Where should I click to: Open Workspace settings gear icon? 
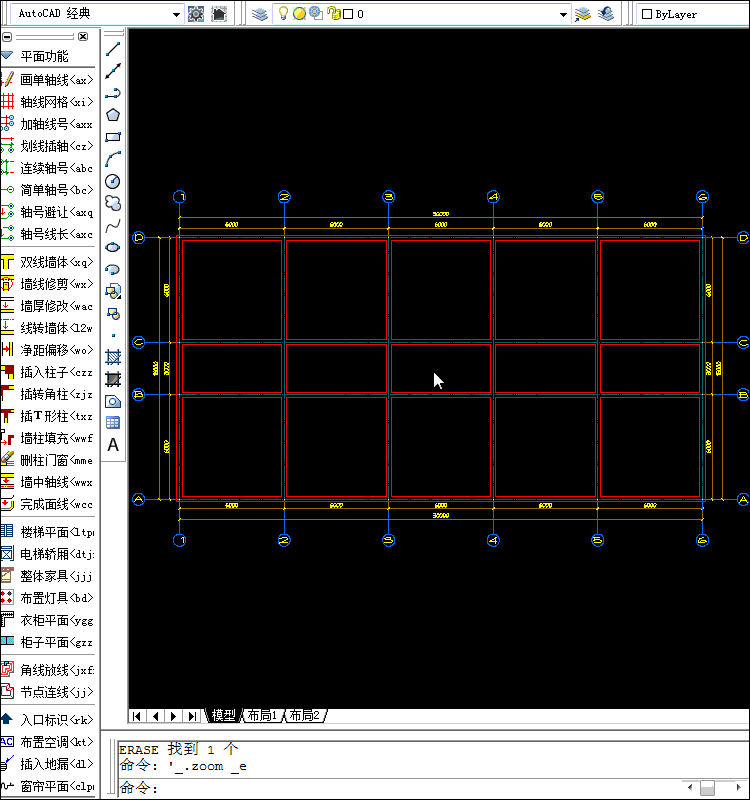[x=196, y=14]
